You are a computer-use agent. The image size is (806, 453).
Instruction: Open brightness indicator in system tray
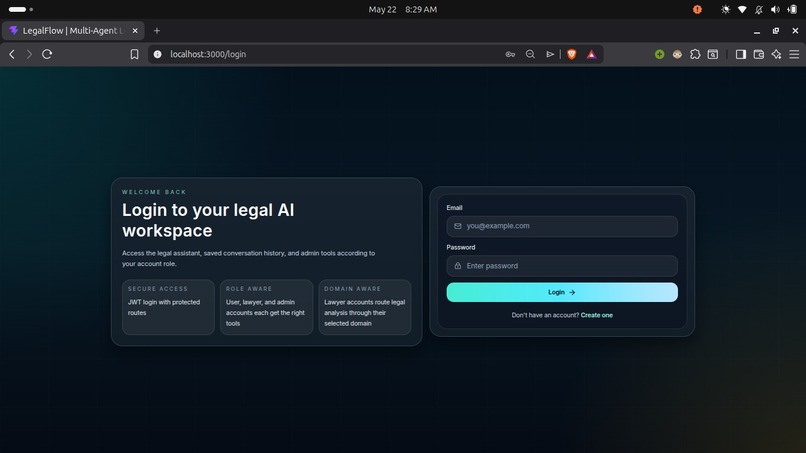coord(725,9)
